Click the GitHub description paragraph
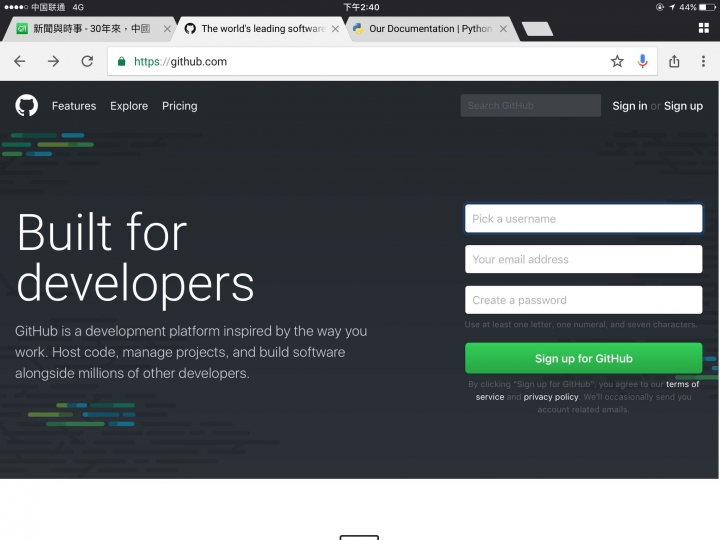Image resolution: width=720 pixels, height=540 pixels. tap(191, 352)
